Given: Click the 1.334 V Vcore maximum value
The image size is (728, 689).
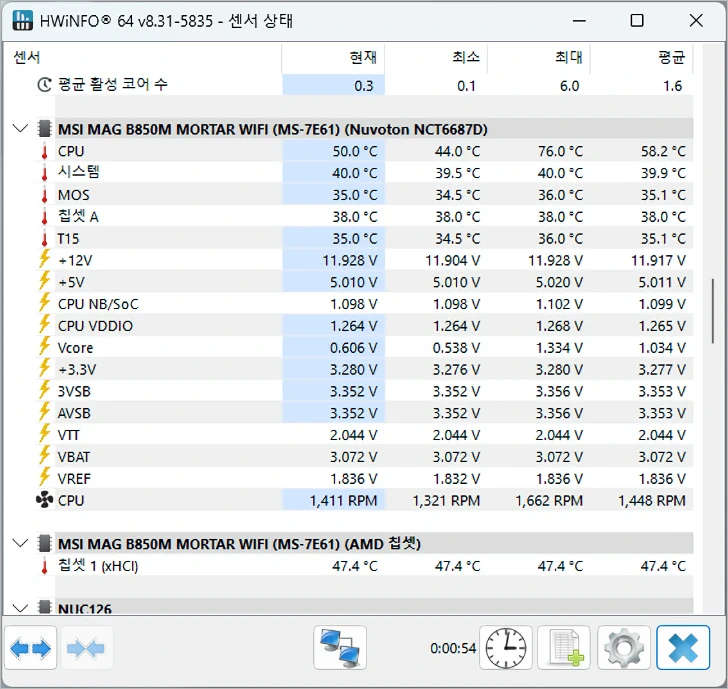Looking at the screenshot, I should [x=559, y=348].
